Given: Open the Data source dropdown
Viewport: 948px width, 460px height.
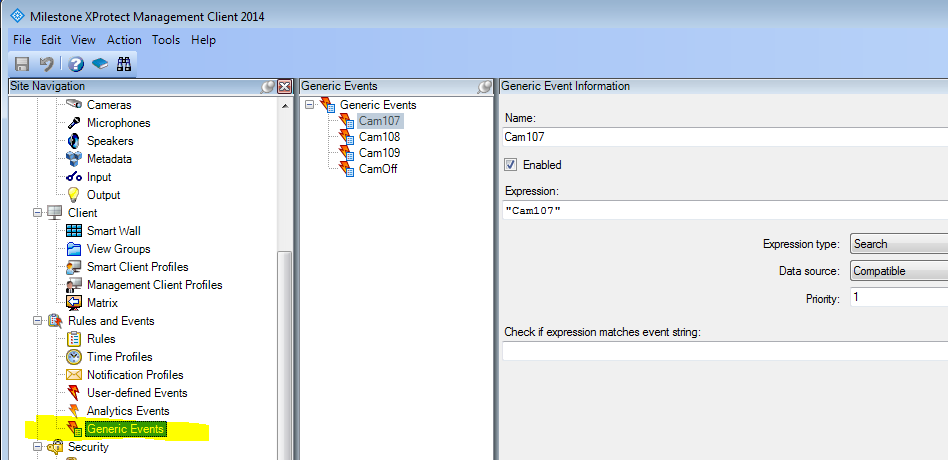Looking at the screenshot, I should tap(898, 271).
